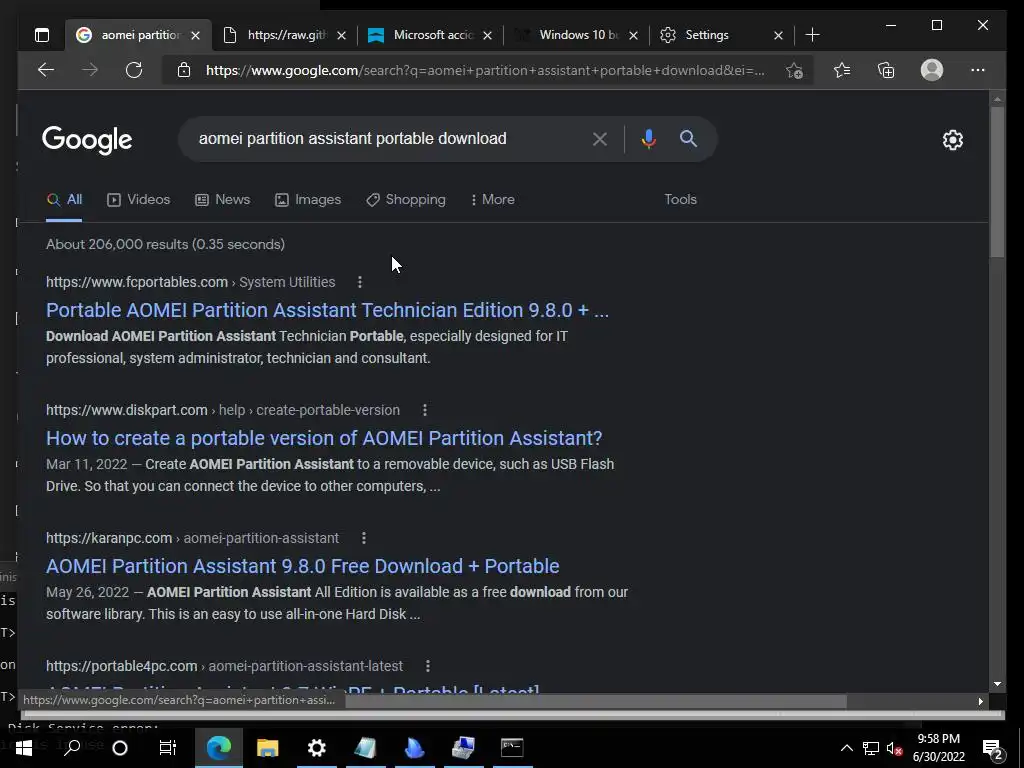Image resolution: width=1024 pixels, height=768 pixels.
Task: View site info via lock icon
Action: pyautogui.click(x=184, y=70)
